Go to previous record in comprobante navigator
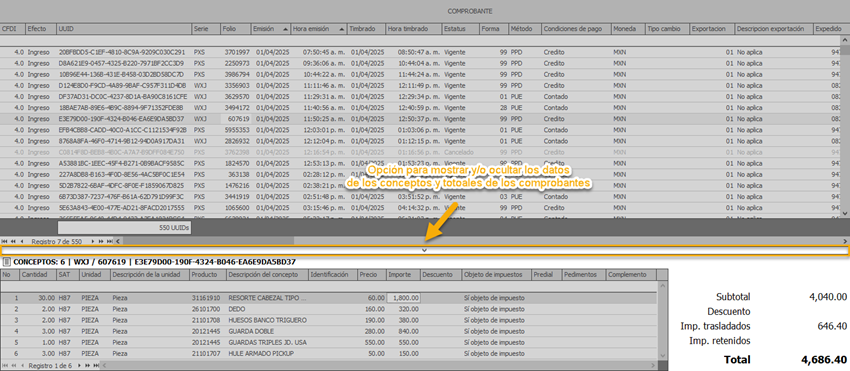Viewport: 850px width, 371px height. [22, 241]
